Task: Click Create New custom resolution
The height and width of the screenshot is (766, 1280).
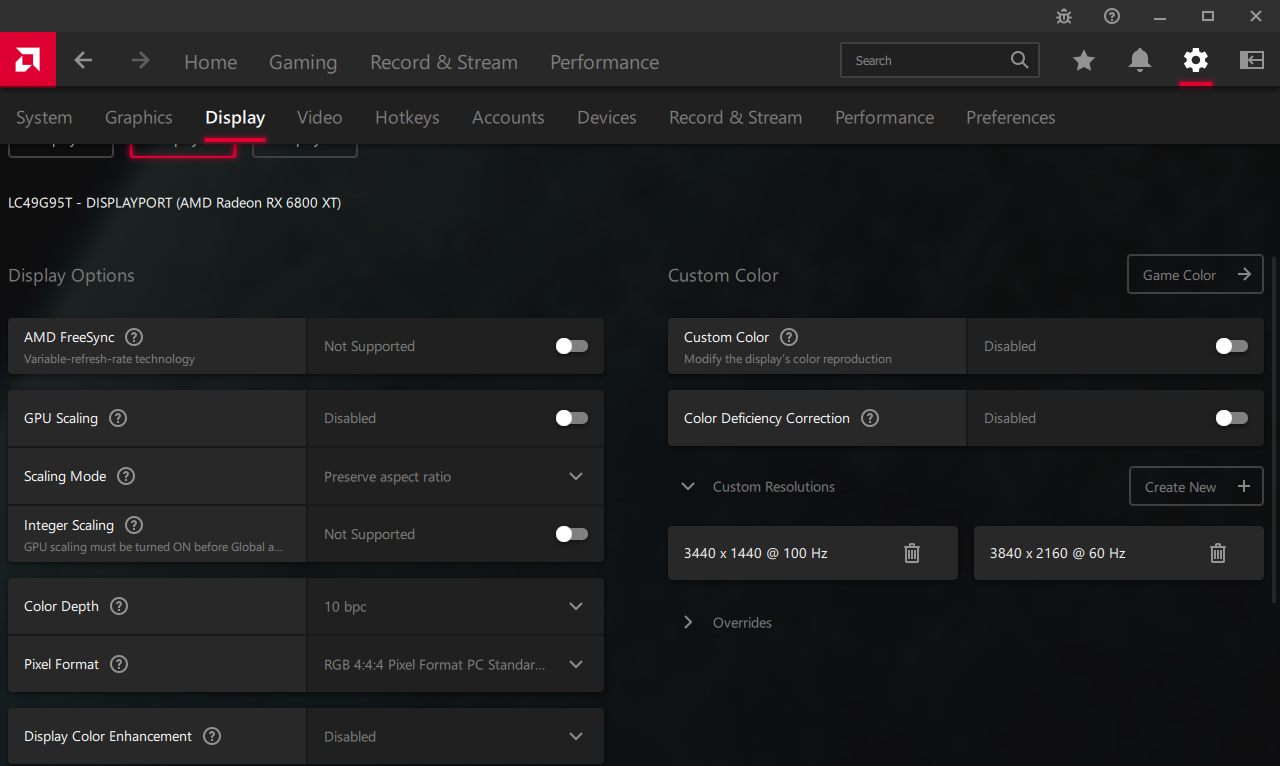Action: (x=1196, y=487)
